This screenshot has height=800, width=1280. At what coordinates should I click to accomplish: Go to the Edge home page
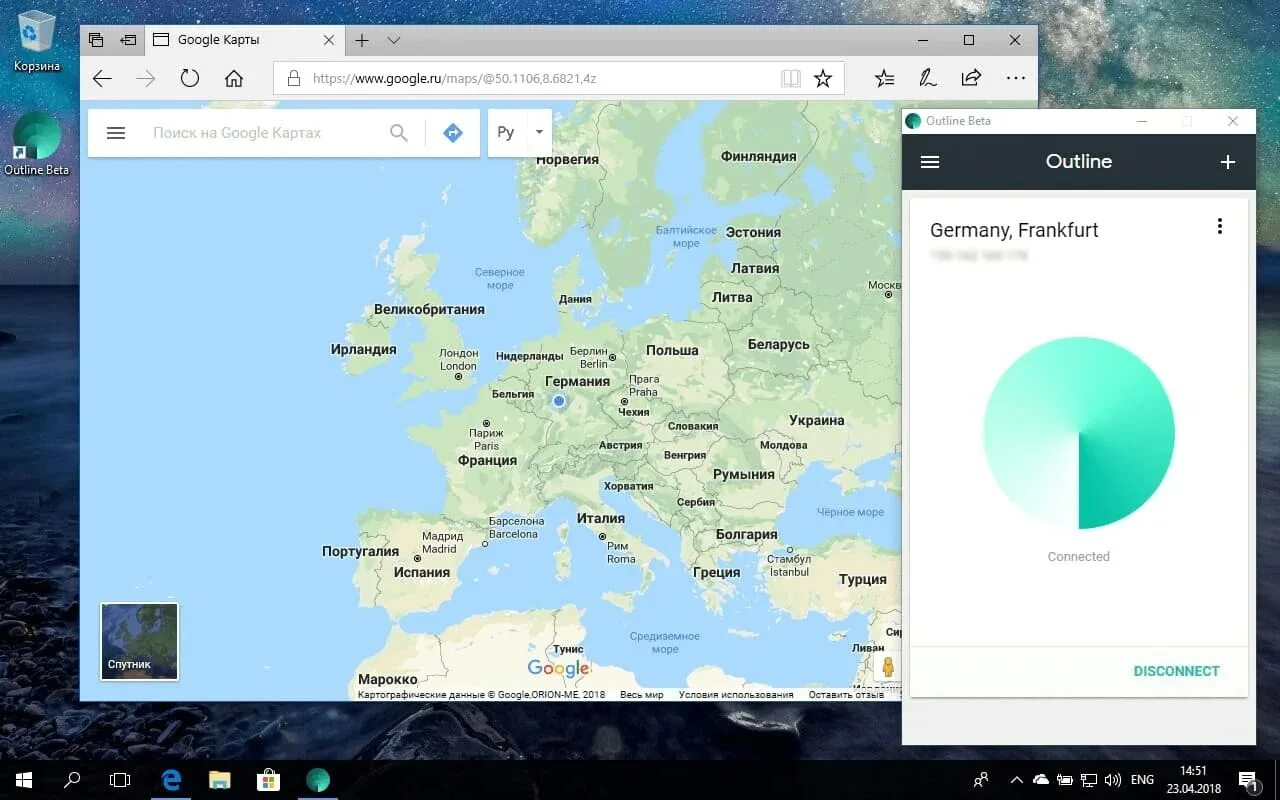[234, 78]
